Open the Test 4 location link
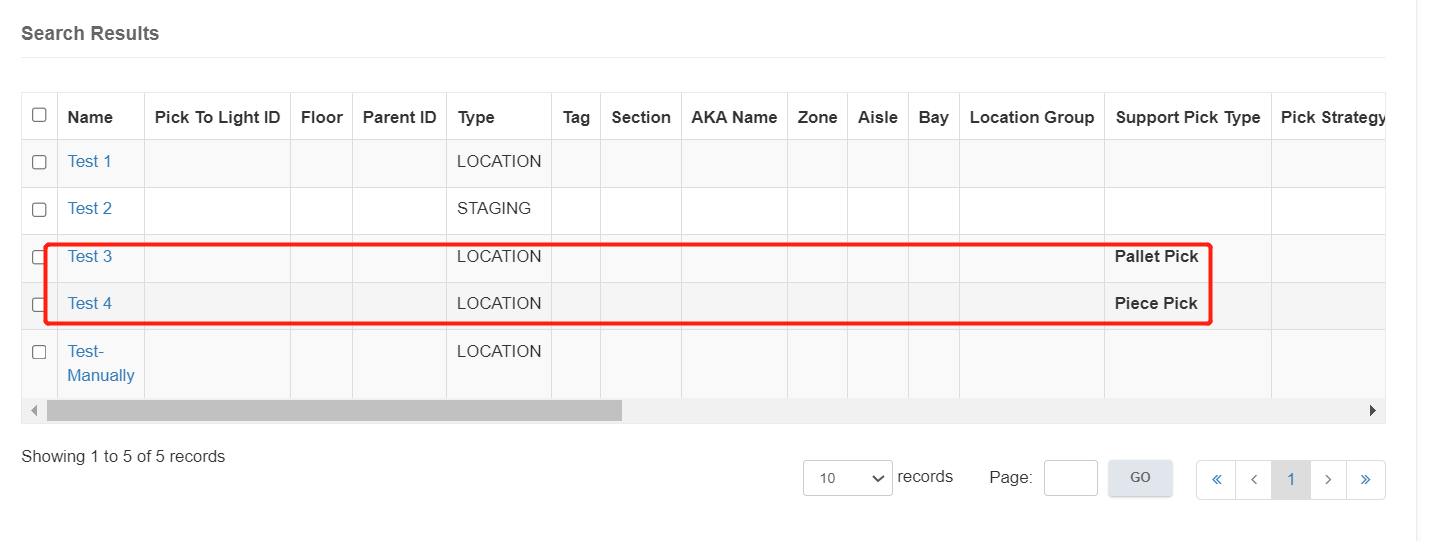The height and width of the screenshot is (541, 1429). click(x=90, y=303)
